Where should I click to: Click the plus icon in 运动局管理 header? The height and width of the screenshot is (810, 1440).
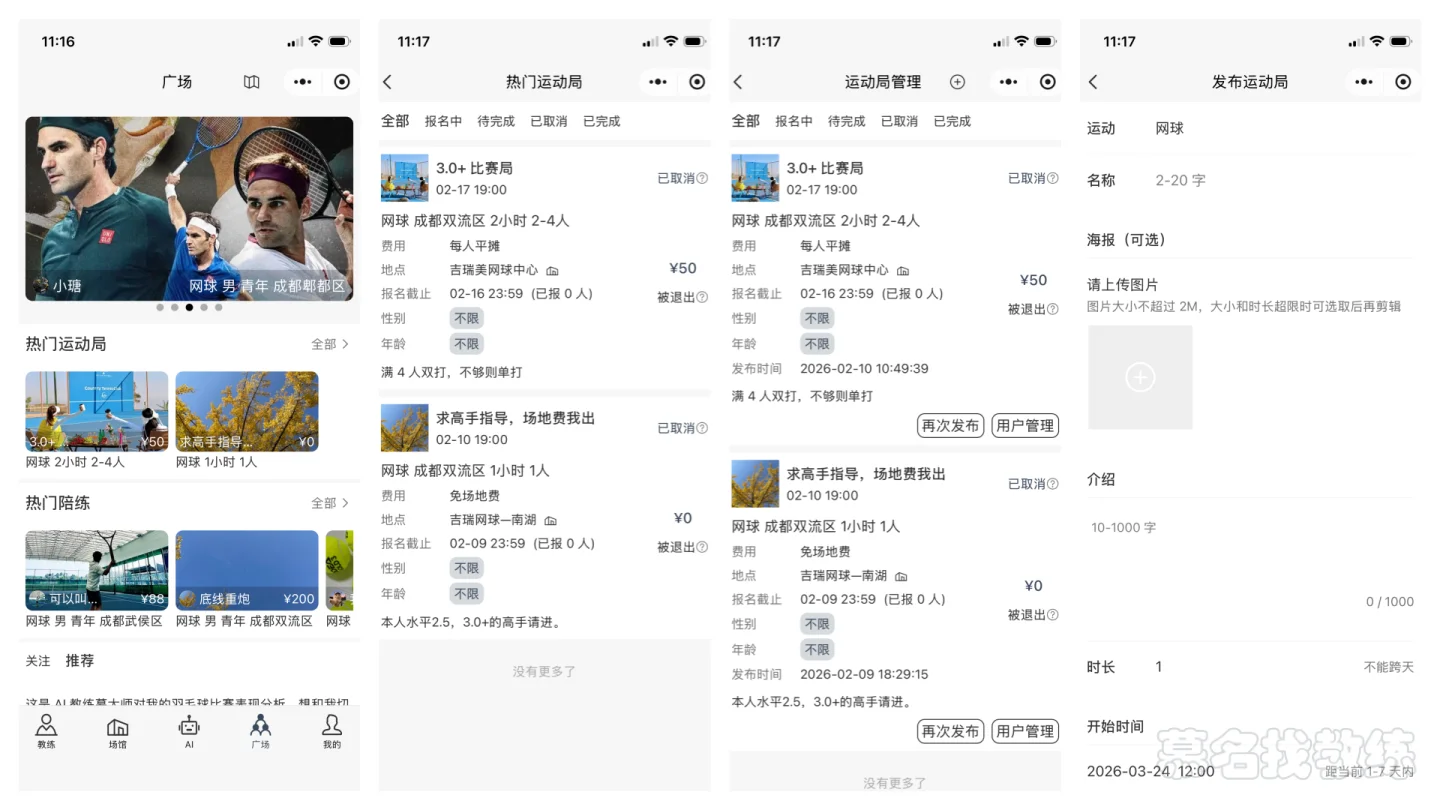point(957,82)
